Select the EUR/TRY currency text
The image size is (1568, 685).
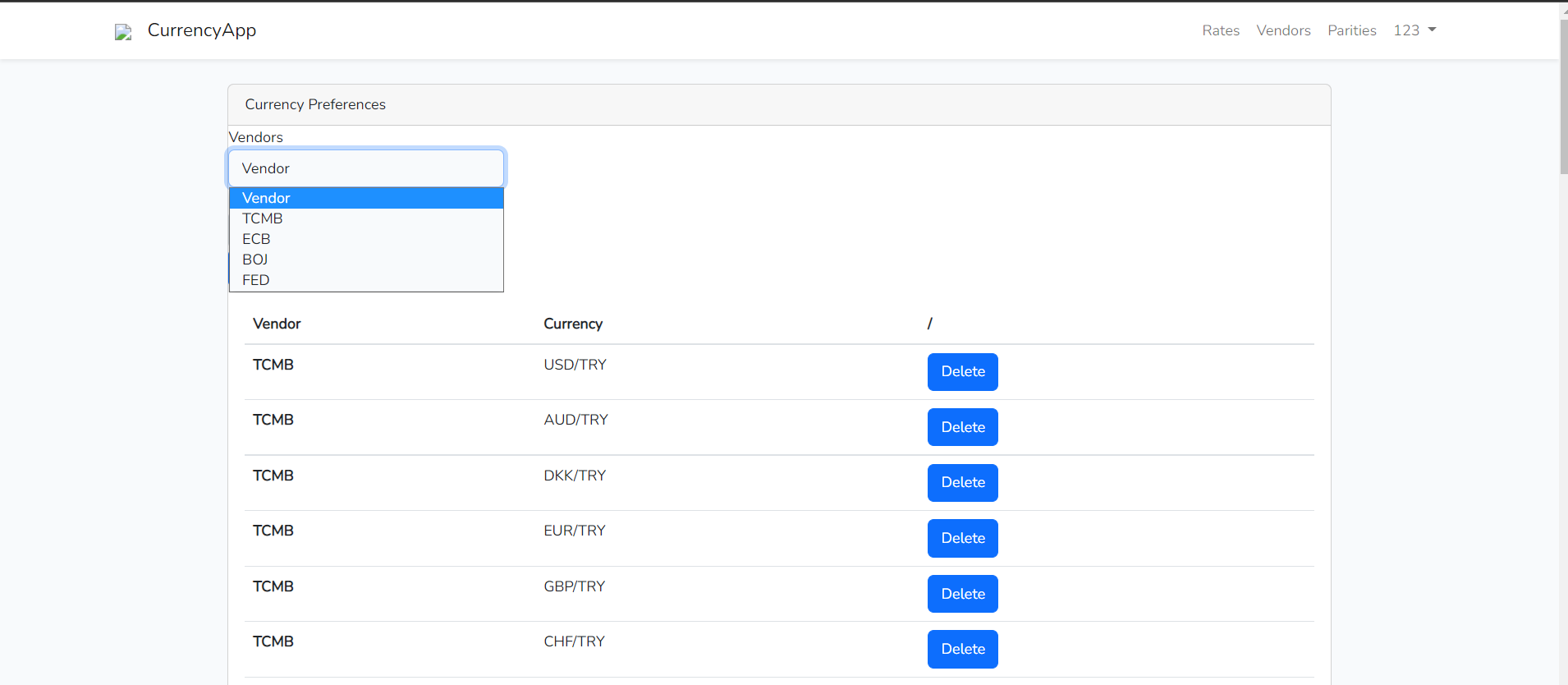coord(575,531)
